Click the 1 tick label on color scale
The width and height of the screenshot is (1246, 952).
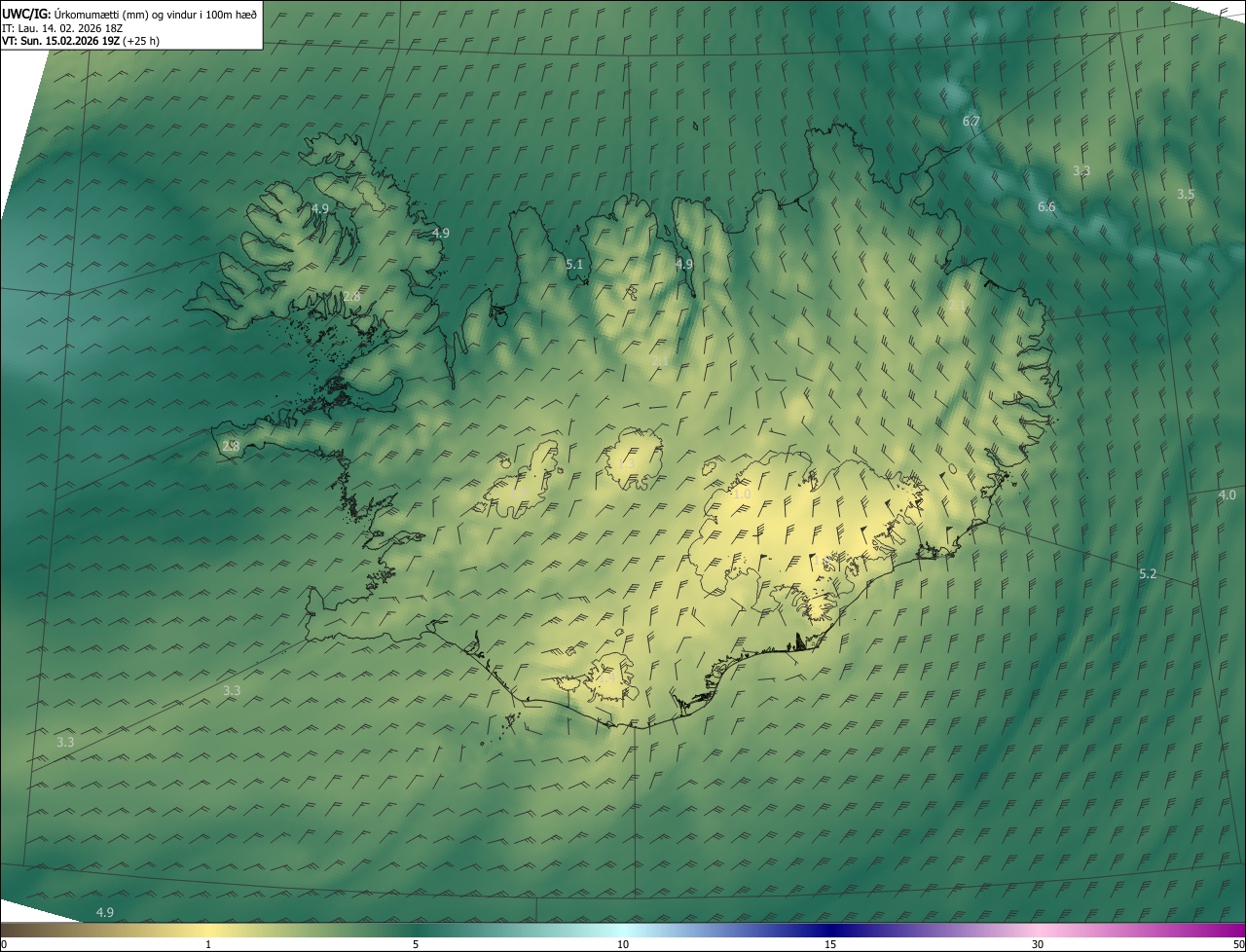point(208,944)
